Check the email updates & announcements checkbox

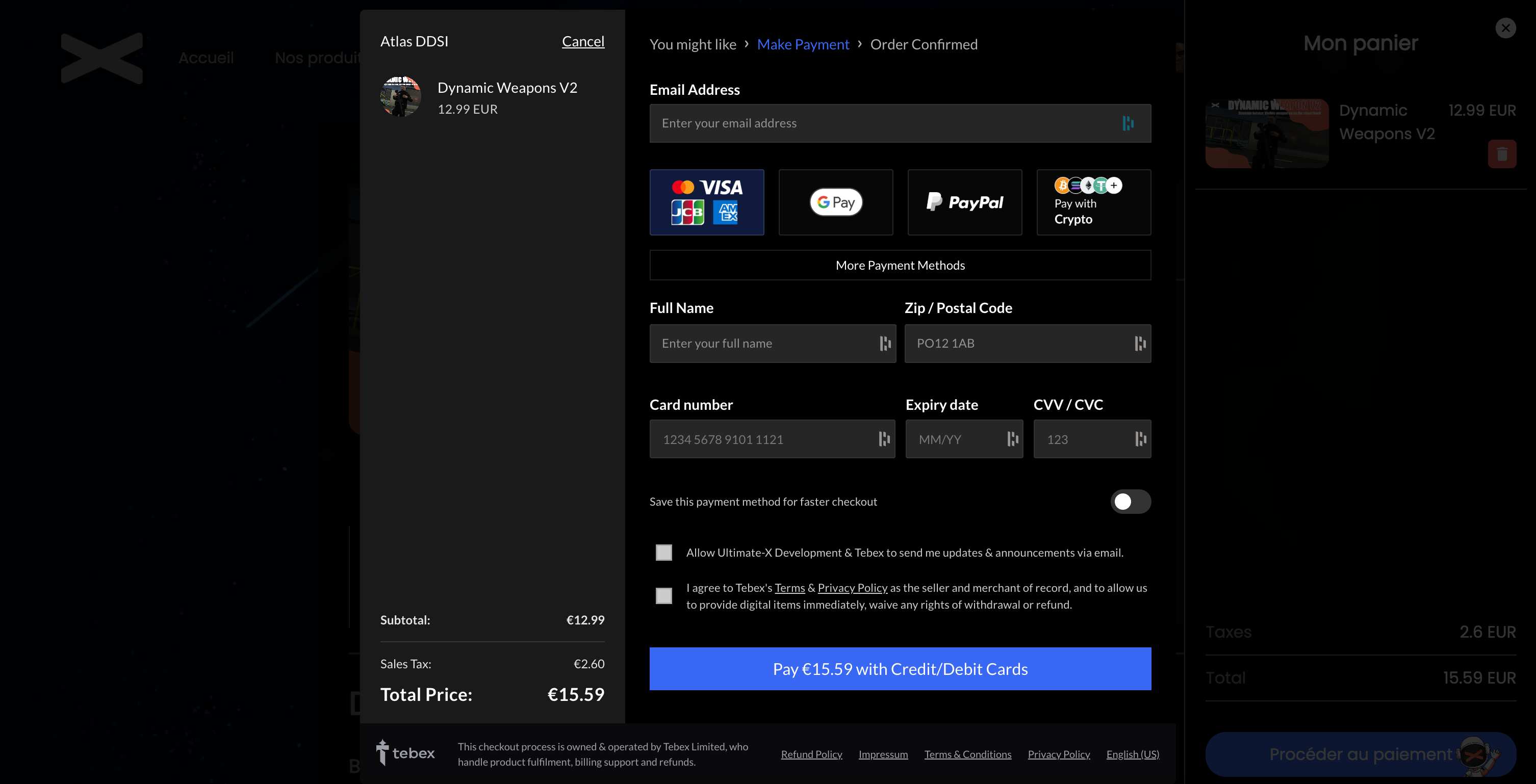point(663,553)
